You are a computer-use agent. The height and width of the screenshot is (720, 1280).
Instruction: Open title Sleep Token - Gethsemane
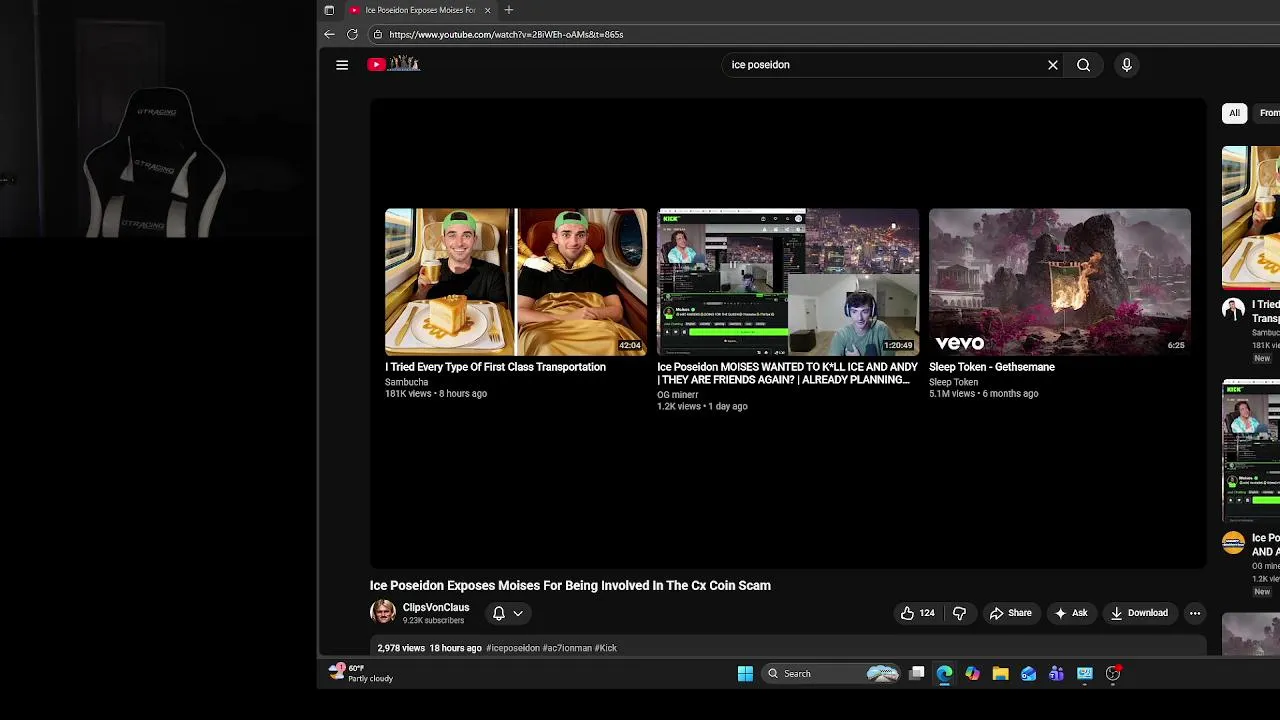[x=992, y=367]
